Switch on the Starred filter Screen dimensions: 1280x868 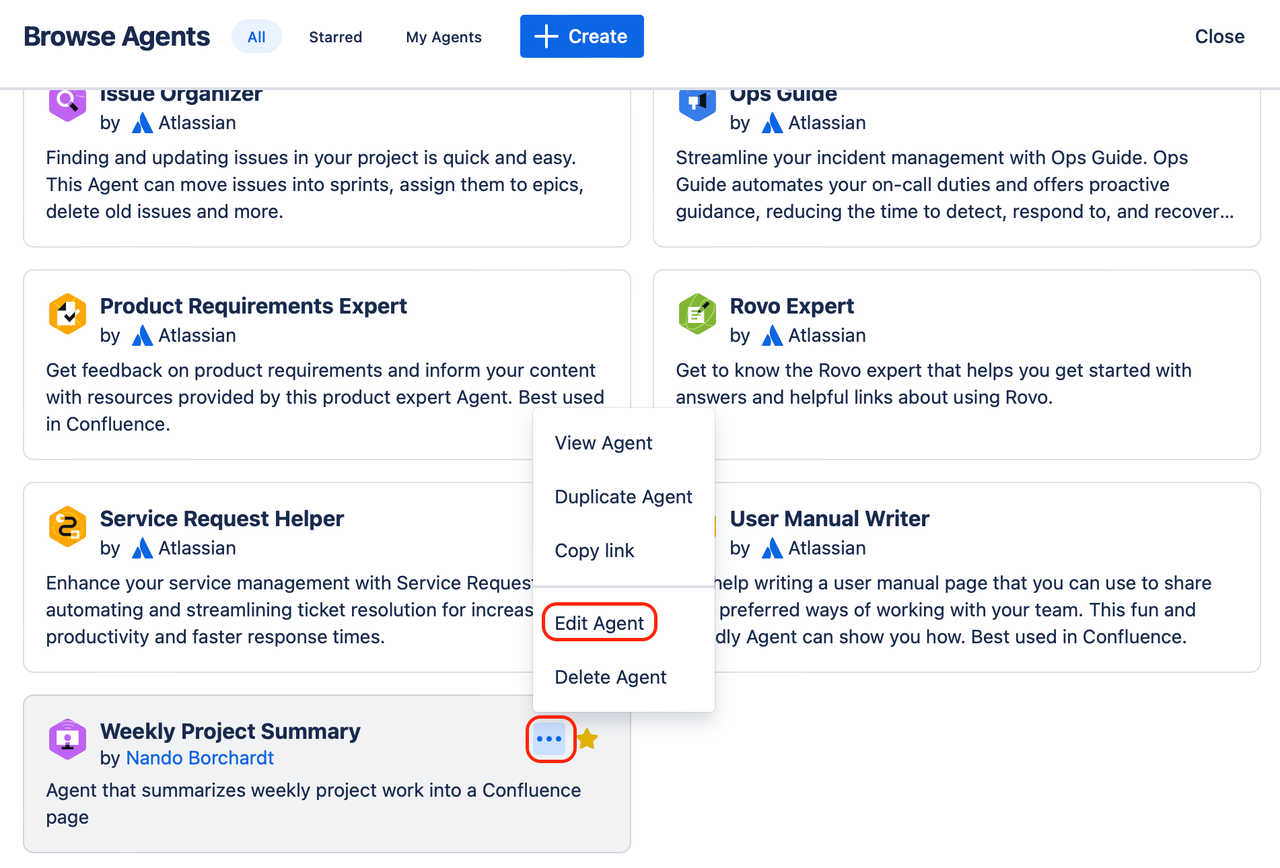pyautogui.click(x=335, y=37)
